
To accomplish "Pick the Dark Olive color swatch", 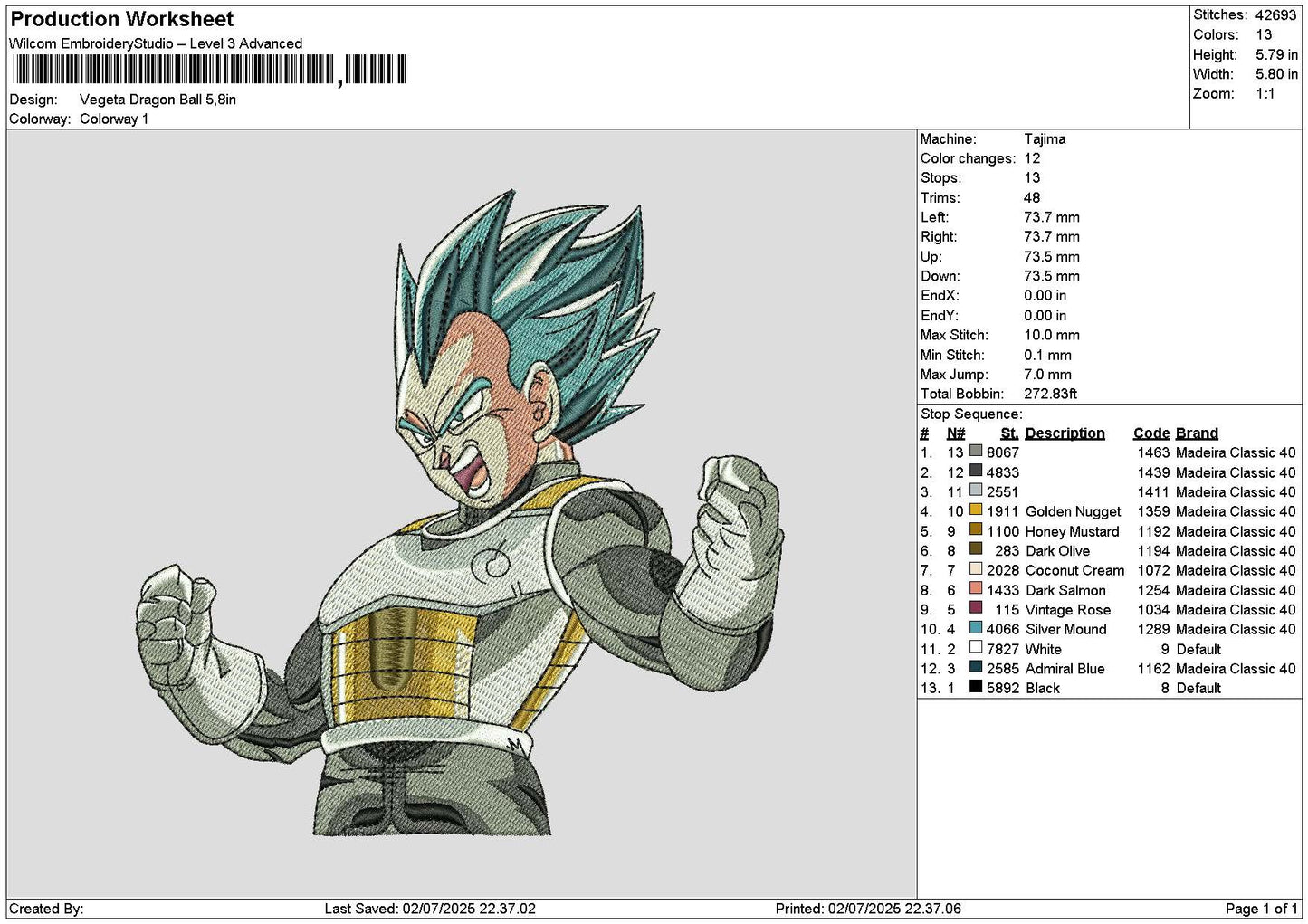I will (976, 549).
